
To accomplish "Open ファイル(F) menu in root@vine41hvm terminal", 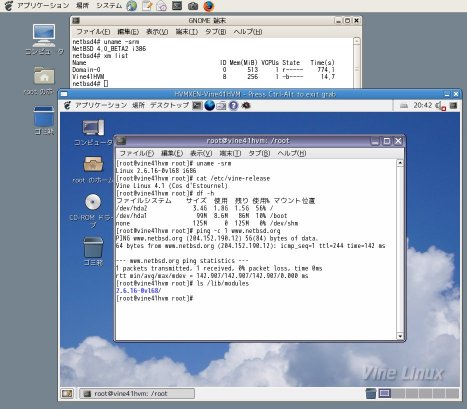I will point(137,153).
